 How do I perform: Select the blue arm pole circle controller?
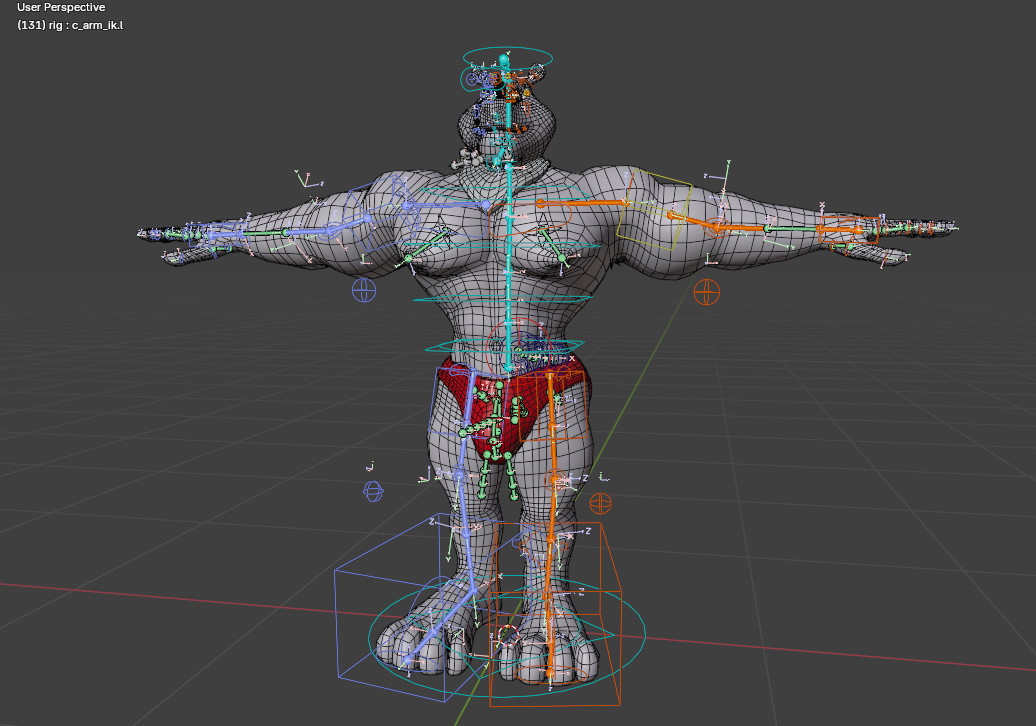pos(364,290)
